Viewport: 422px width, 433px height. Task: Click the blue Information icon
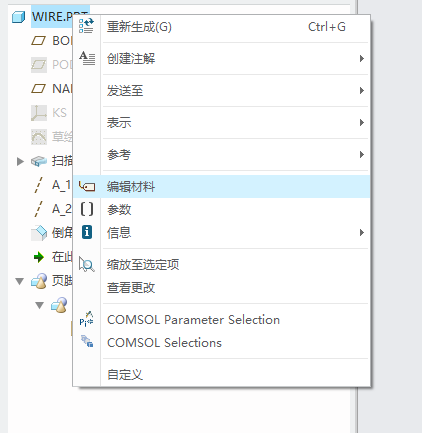pos(87,232)
